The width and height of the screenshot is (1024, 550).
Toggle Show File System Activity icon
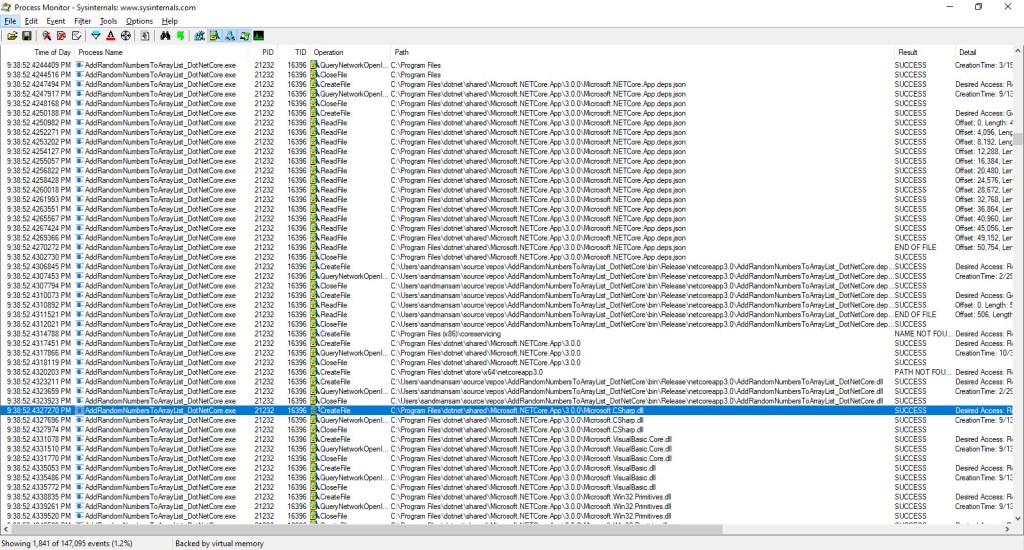pos(215,36)
